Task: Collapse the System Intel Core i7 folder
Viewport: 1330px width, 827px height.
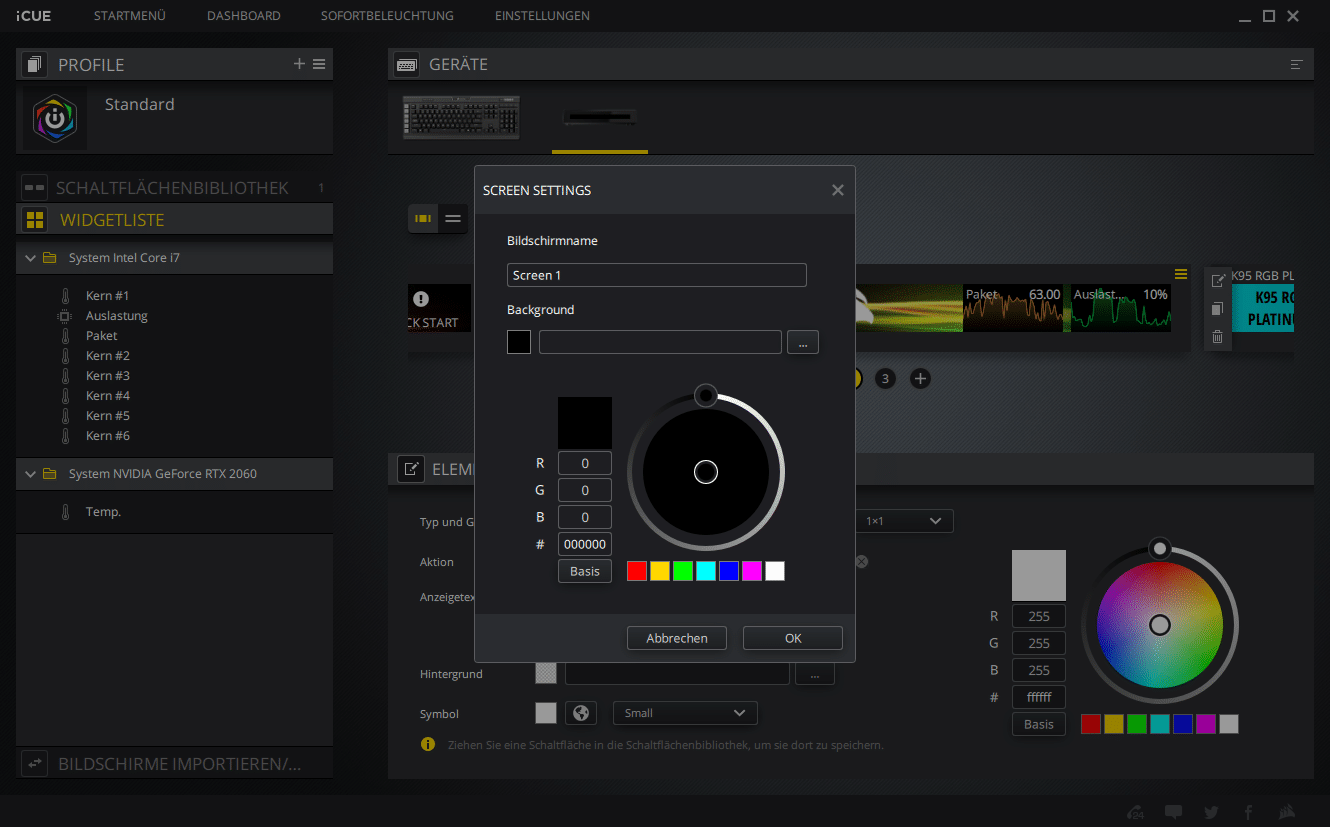Action: [x=30, y=258]
